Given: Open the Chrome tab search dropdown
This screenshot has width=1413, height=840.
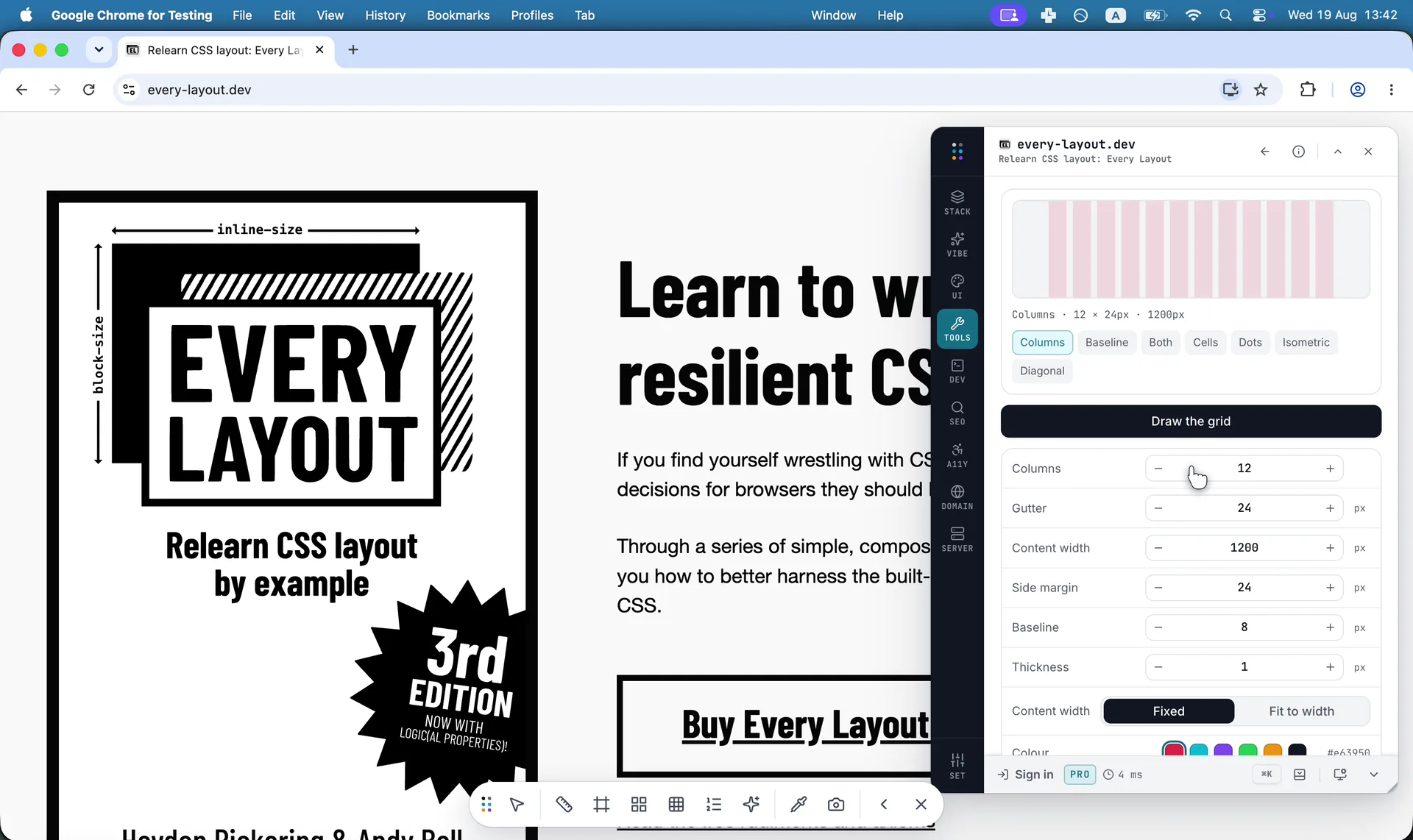Looking at the screenshot, I should 99,49.
